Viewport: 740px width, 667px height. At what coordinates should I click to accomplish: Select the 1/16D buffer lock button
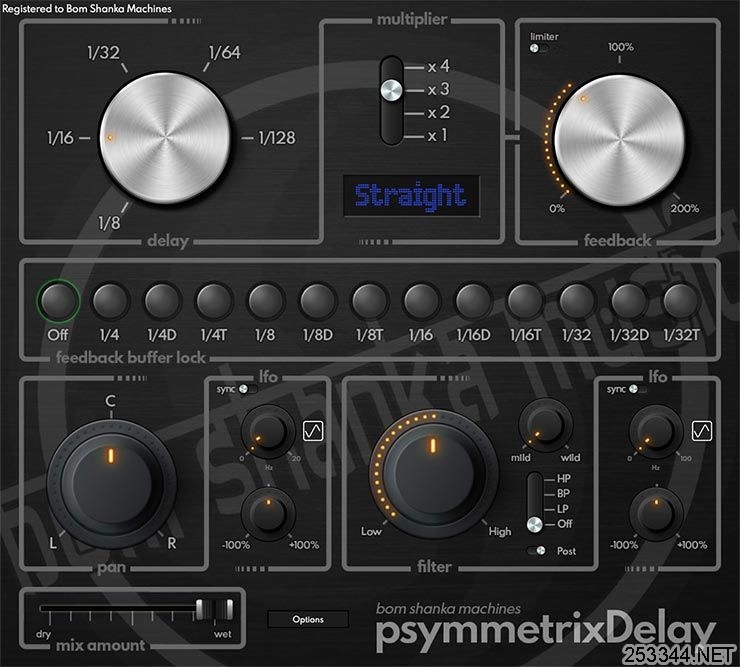coord(473,301)
